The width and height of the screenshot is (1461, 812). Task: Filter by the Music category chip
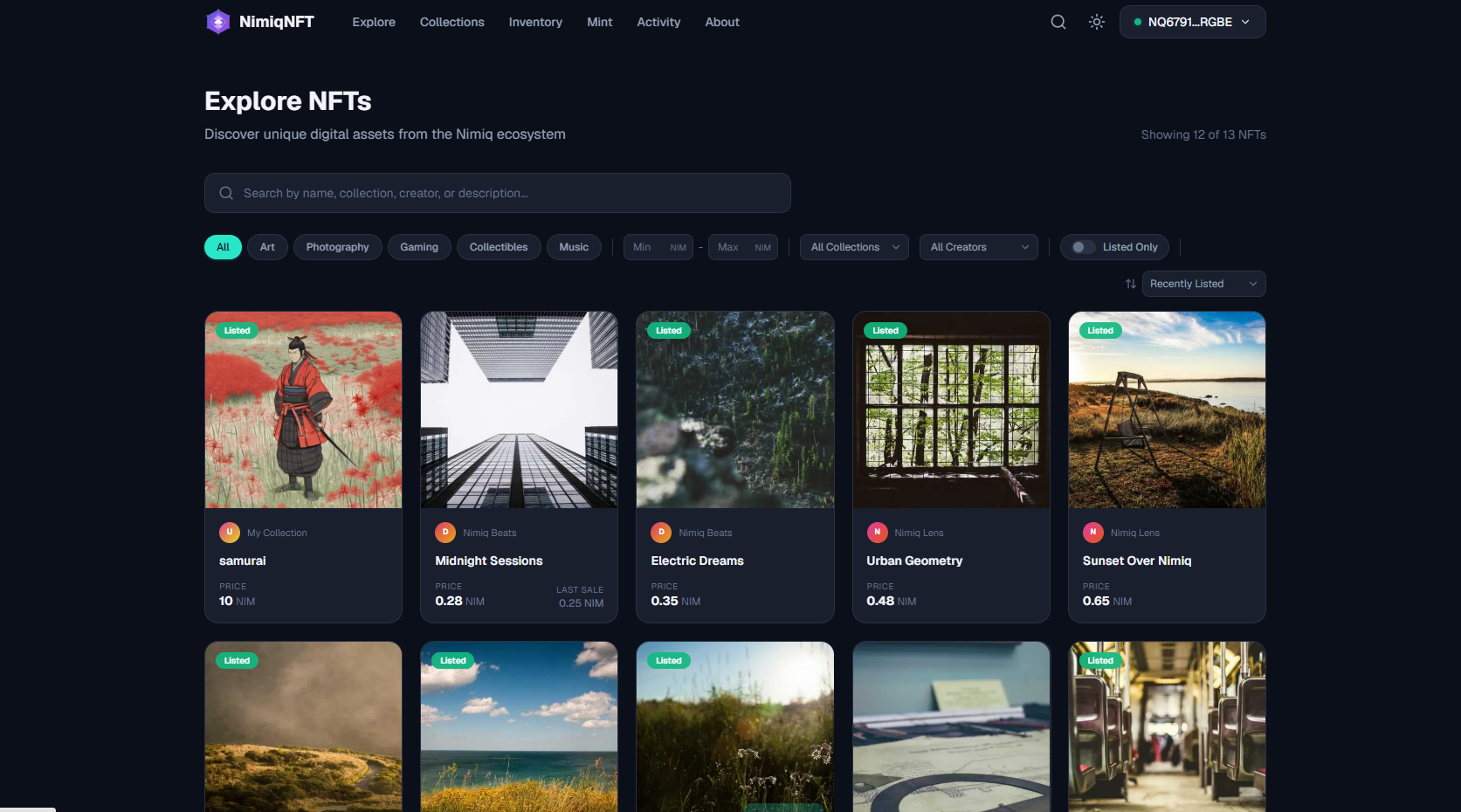coord(574,247)
